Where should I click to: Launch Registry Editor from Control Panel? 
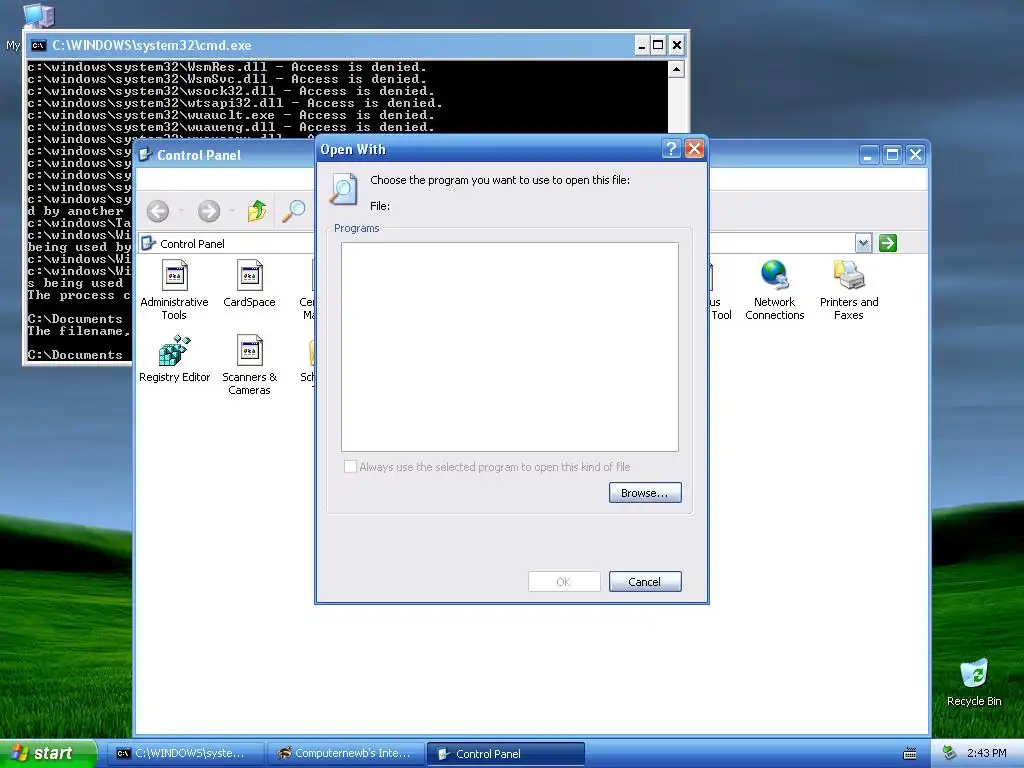174,359
